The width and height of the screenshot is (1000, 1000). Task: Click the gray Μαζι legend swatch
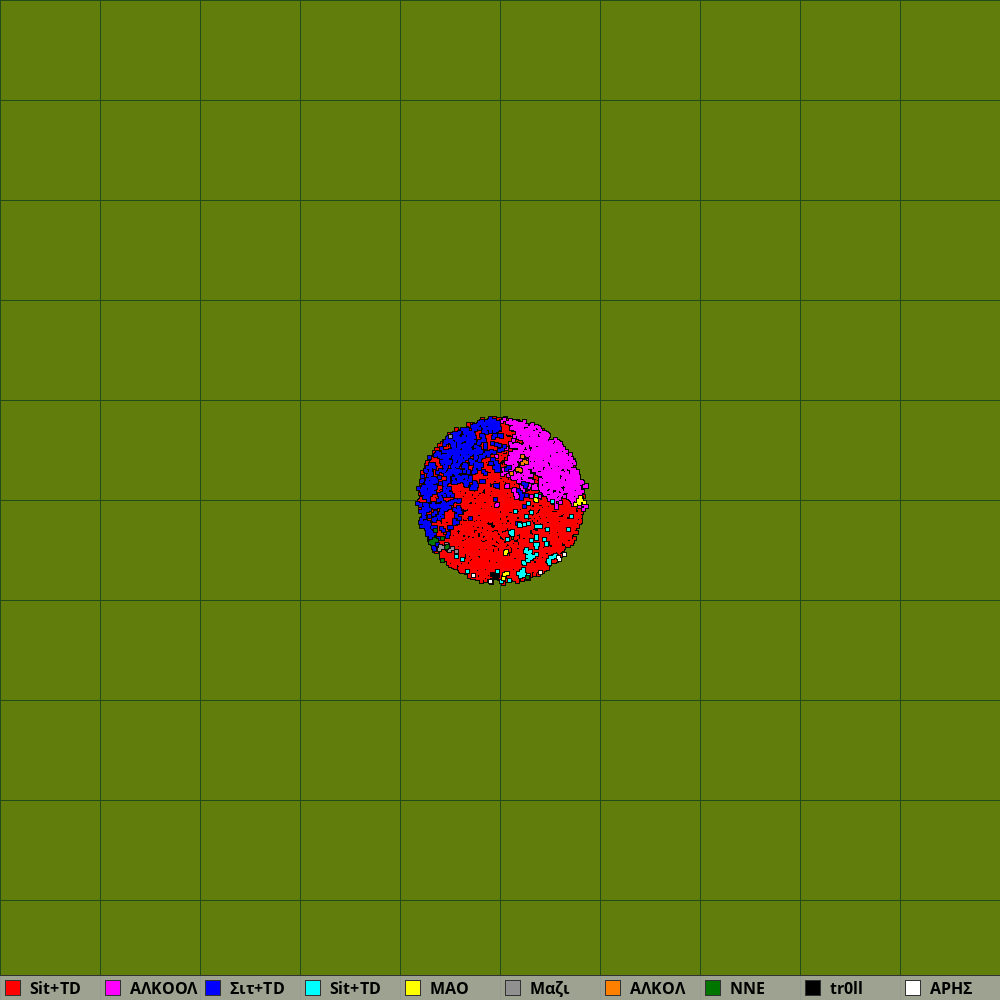coord(513,988)
